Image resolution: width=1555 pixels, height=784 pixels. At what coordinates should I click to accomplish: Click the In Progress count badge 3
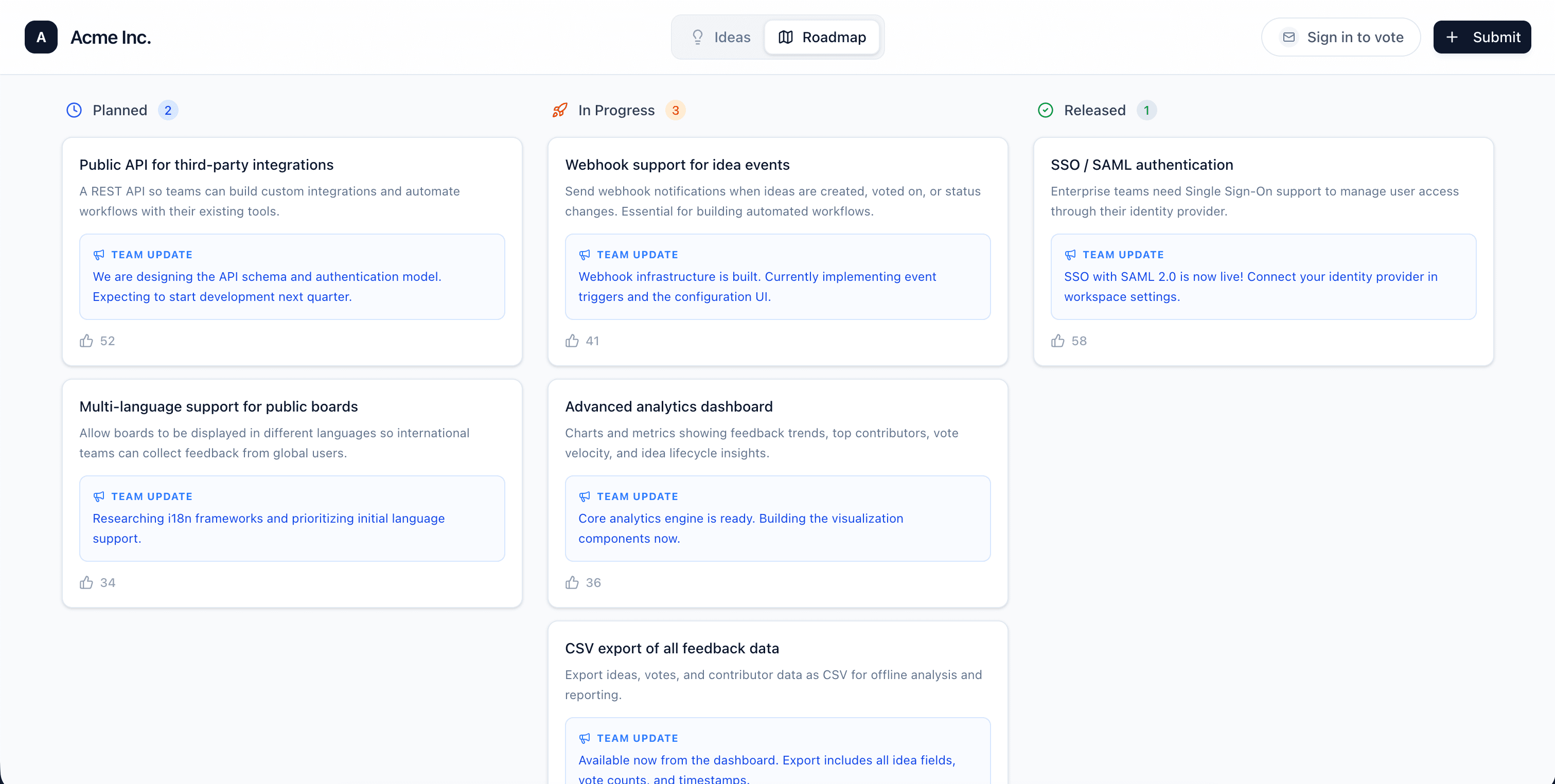(676, 111)
